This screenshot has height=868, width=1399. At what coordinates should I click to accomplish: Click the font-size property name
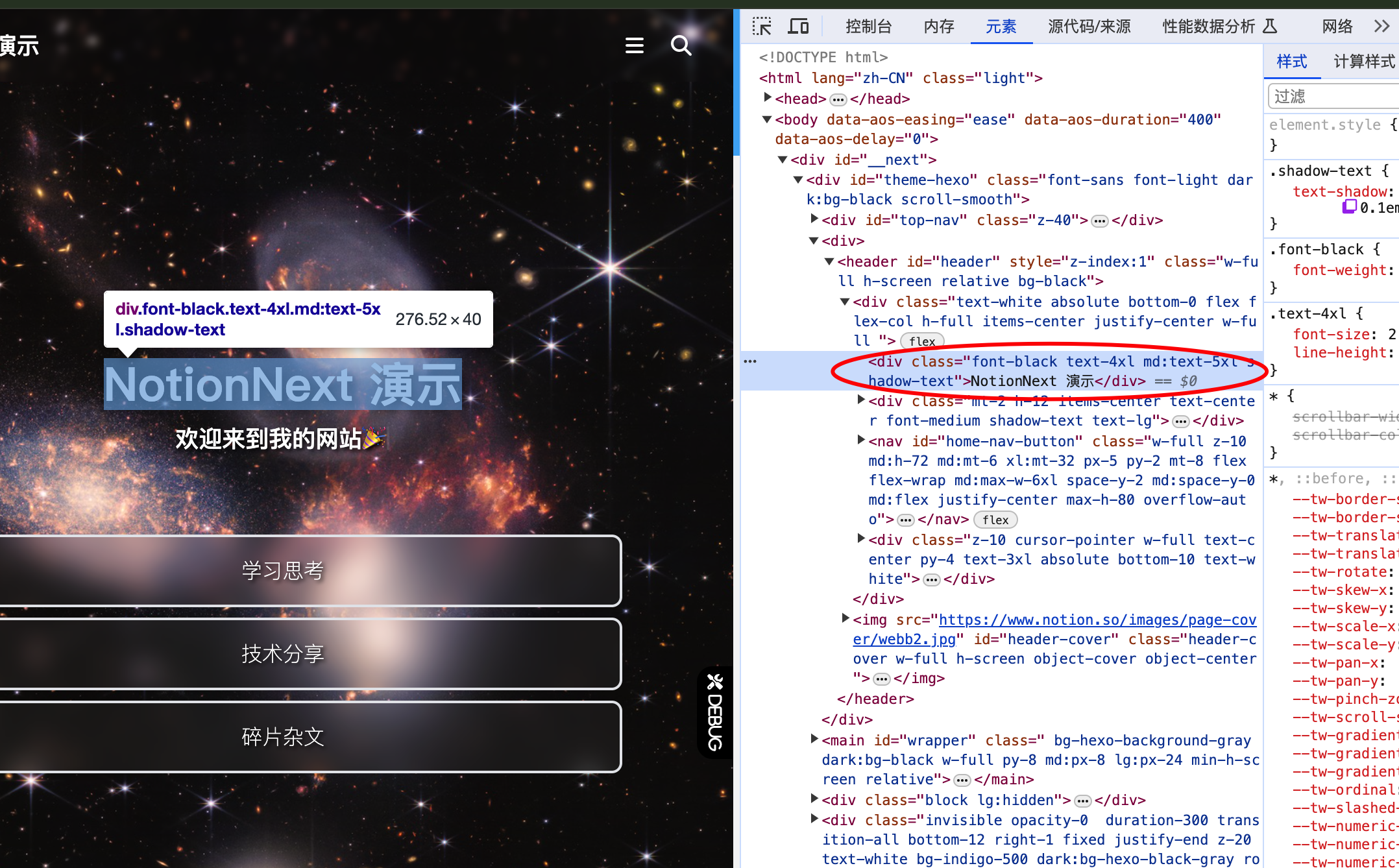coord(1332,335)
